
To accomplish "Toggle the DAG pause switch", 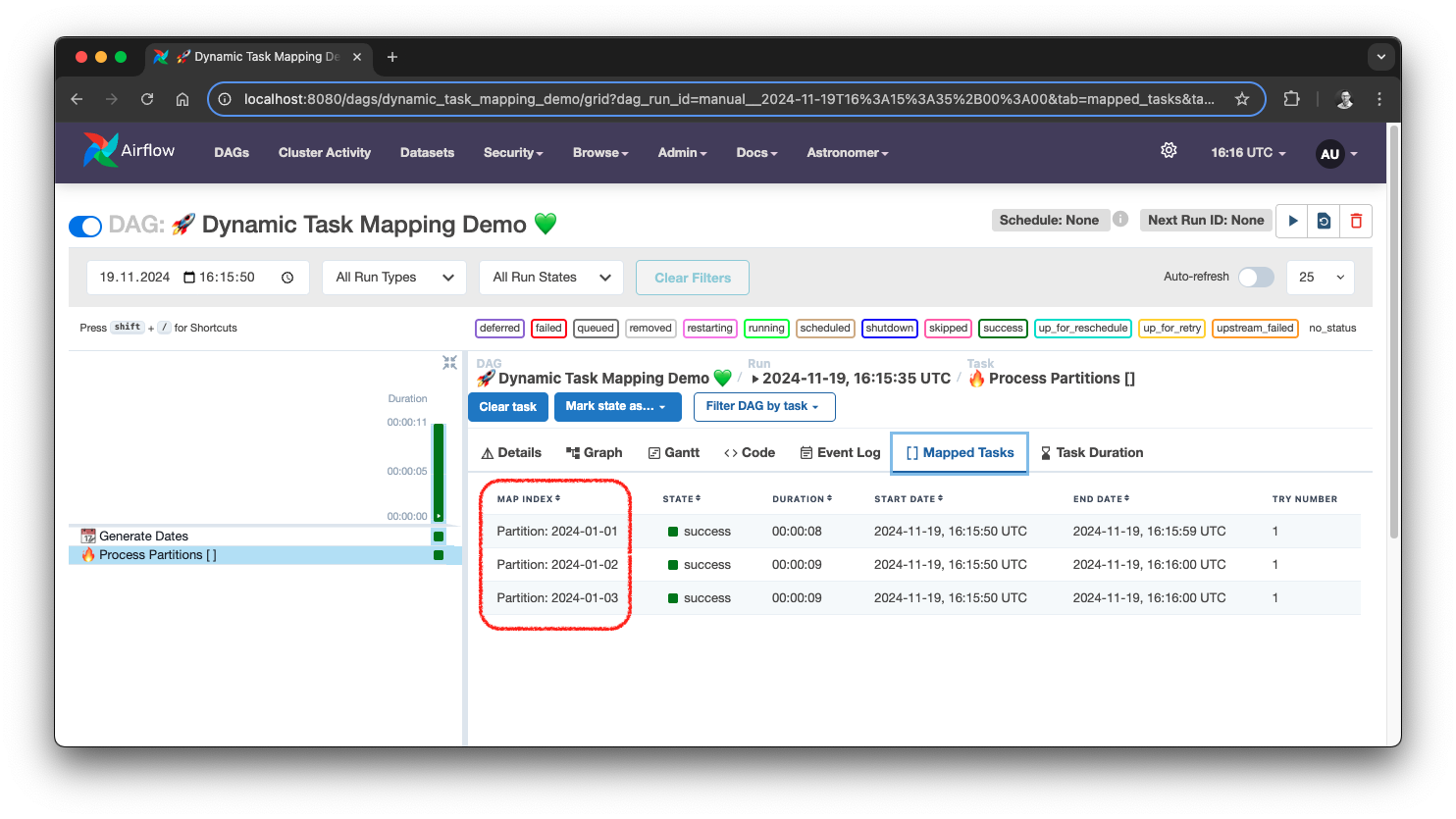I will pos(85,227).
